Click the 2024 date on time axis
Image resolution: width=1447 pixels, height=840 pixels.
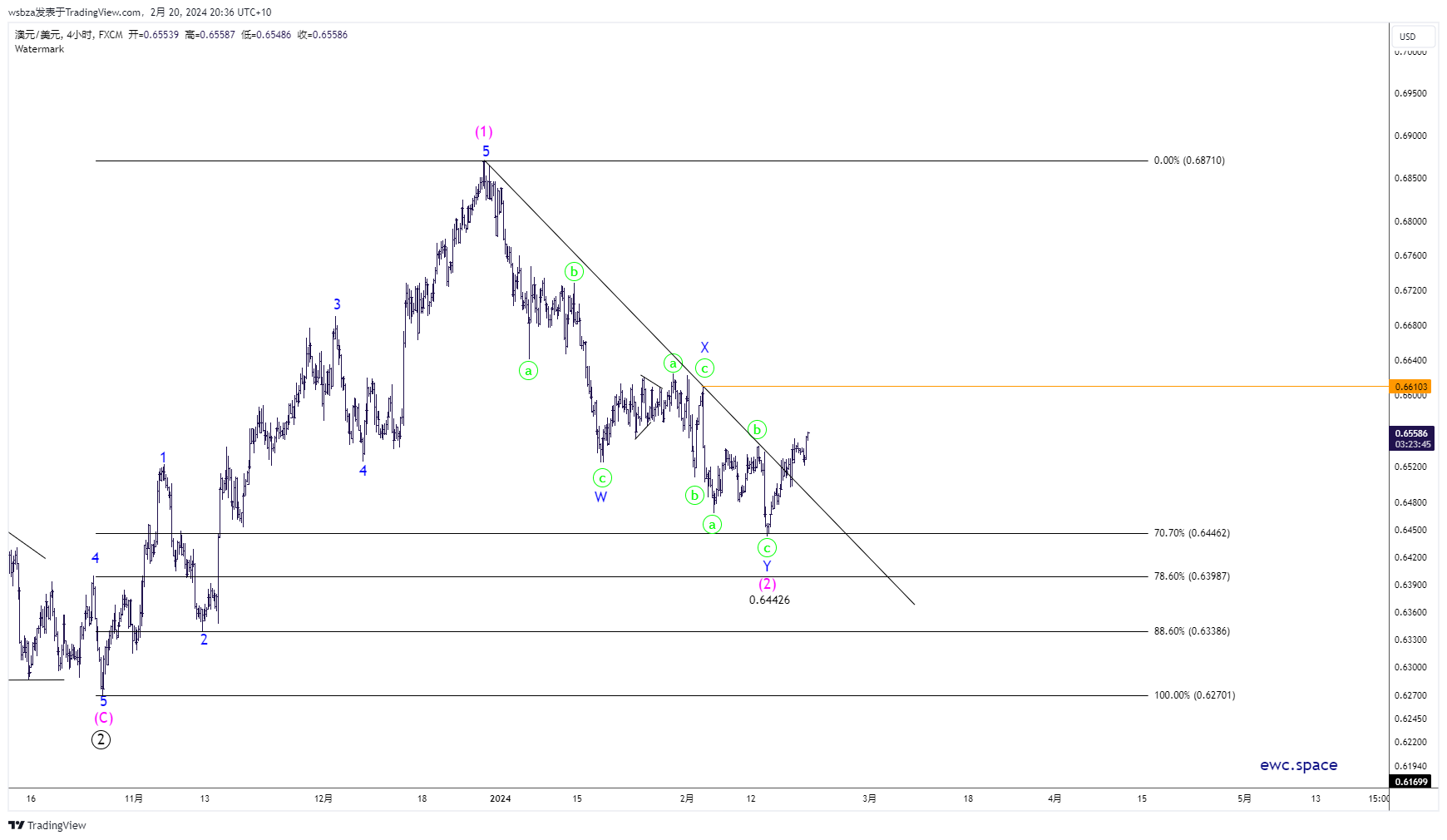[x=501, y=798]
